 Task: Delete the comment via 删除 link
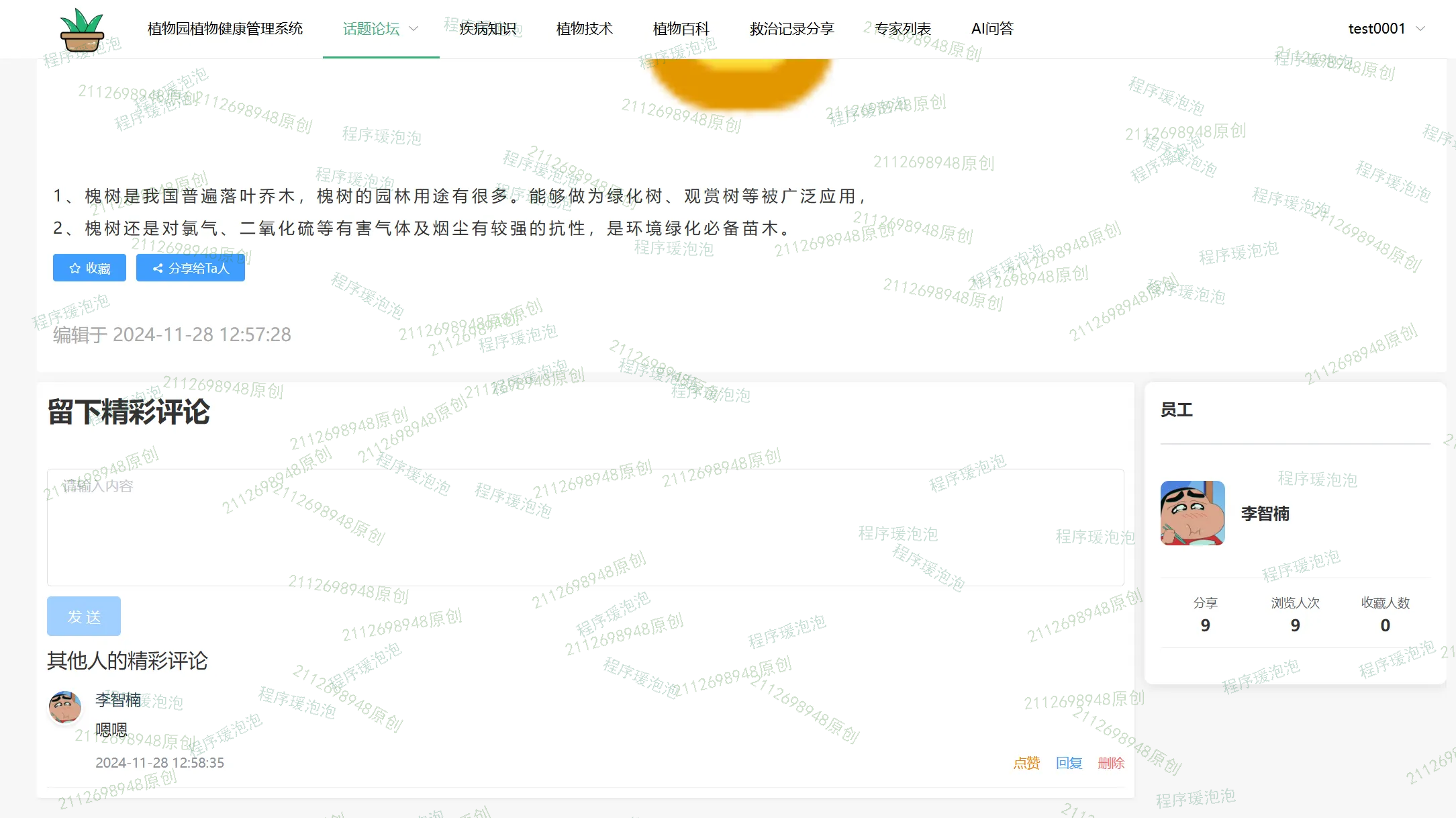click(1111, 763)
